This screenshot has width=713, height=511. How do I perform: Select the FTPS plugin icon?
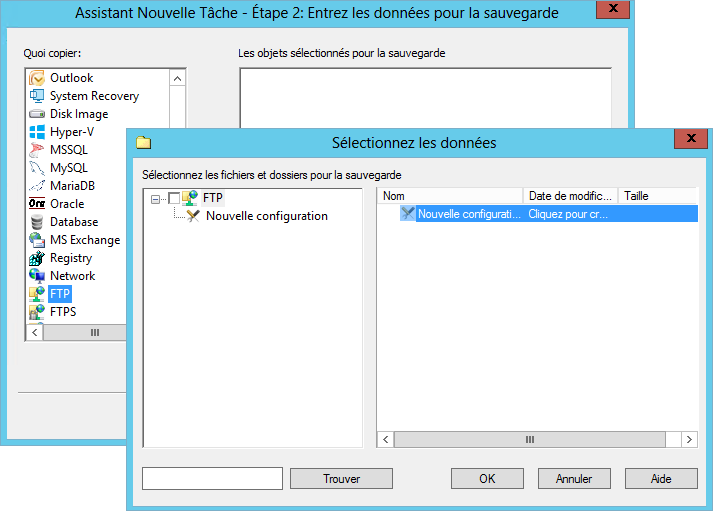tap(37, 312)
